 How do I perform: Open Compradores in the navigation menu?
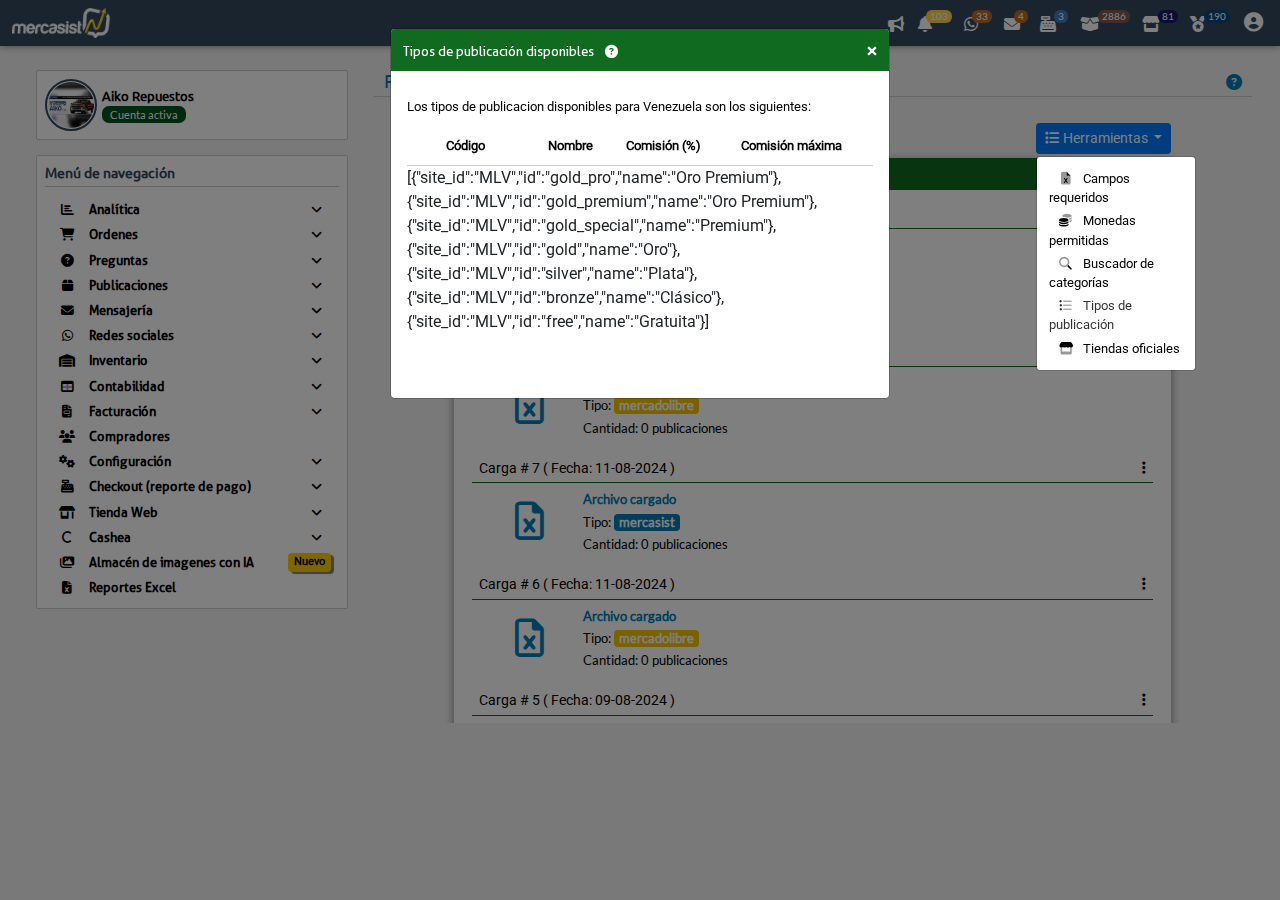[129, 436]
